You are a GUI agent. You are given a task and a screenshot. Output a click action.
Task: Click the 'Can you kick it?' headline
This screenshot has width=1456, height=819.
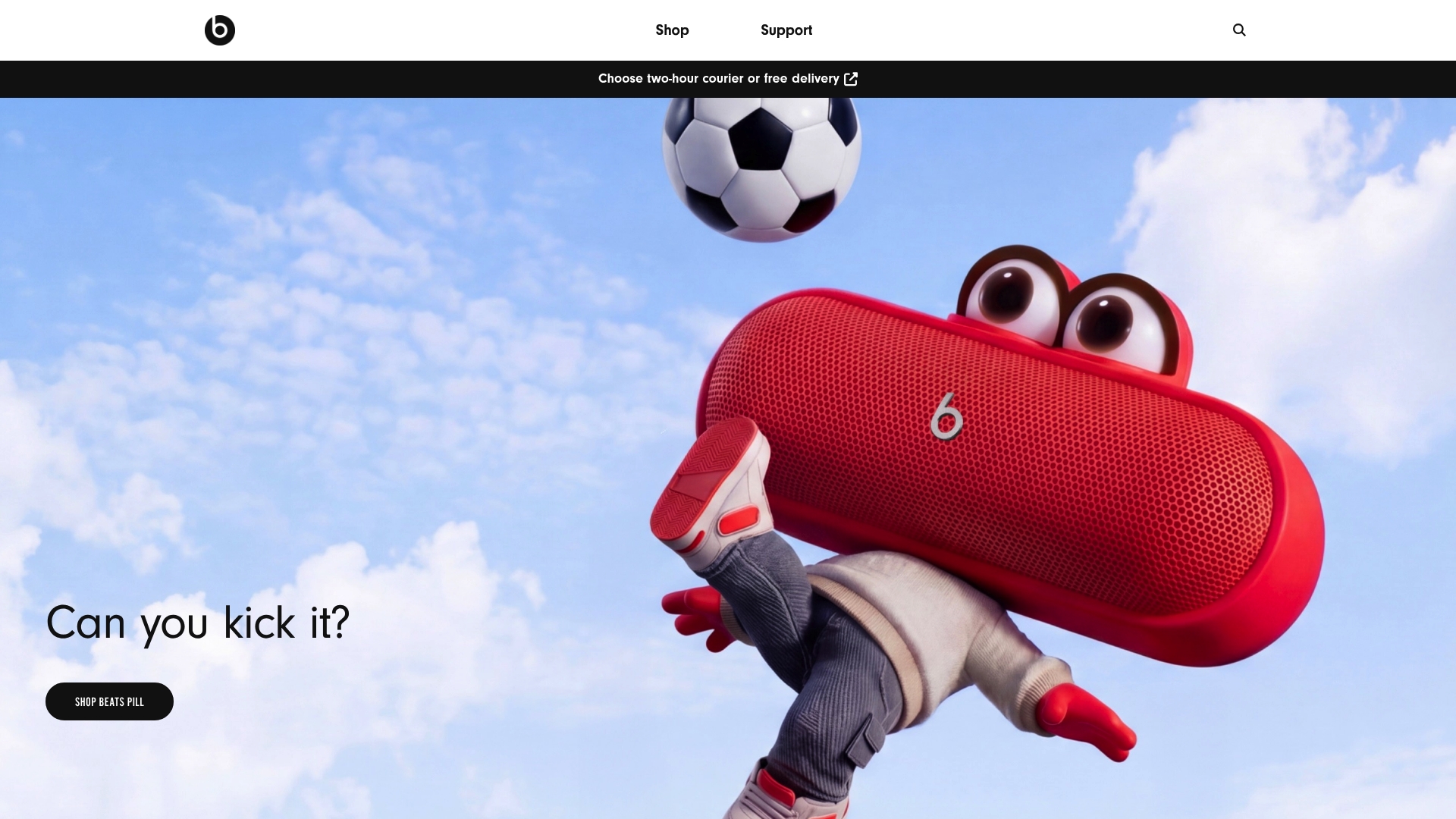[198, 623]
